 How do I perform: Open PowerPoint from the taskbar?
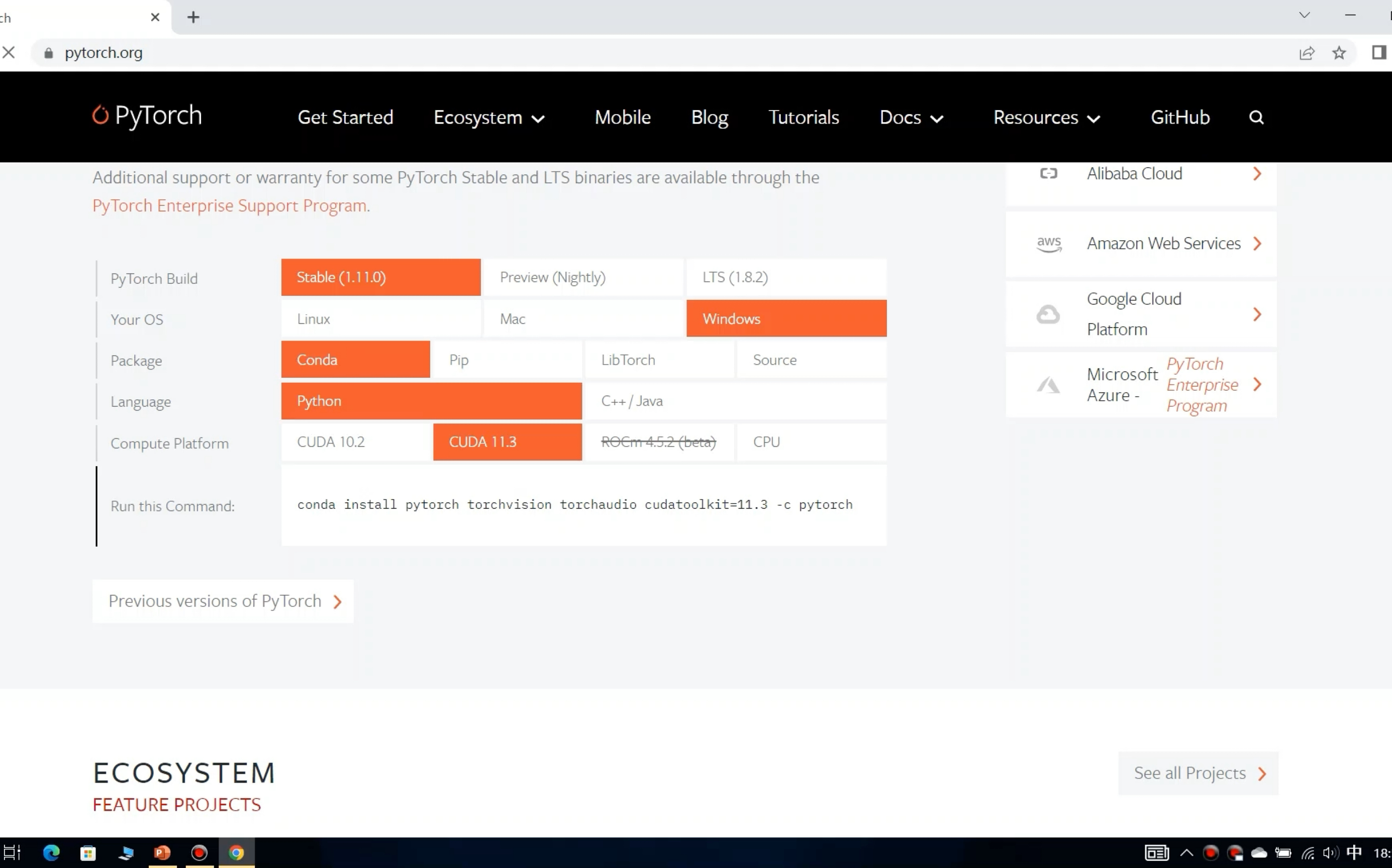point(162,852)
